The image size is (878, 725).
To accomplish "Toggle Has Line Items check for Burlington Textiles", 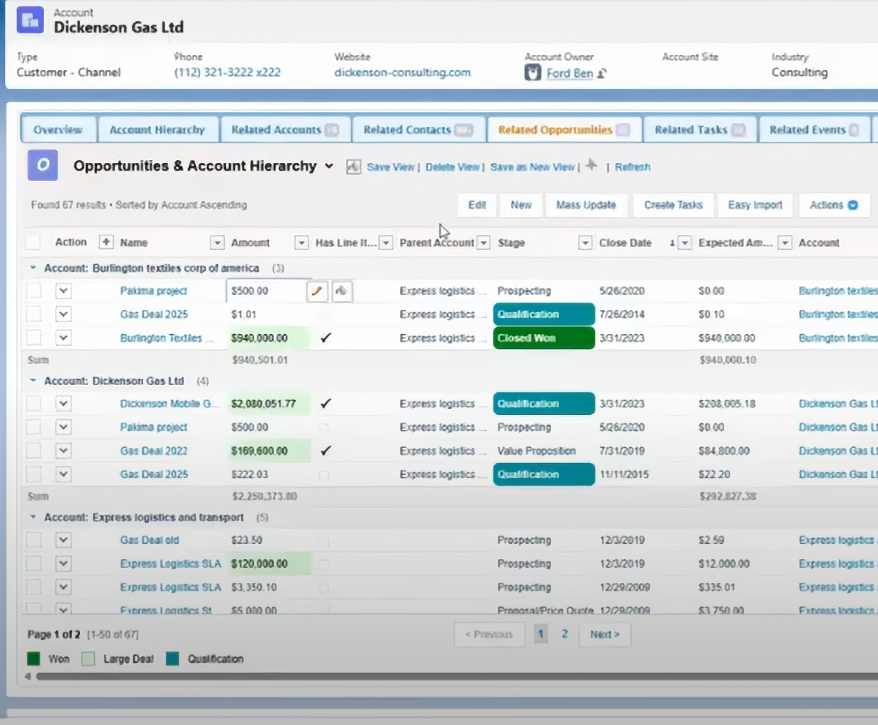I will [325, 338].
